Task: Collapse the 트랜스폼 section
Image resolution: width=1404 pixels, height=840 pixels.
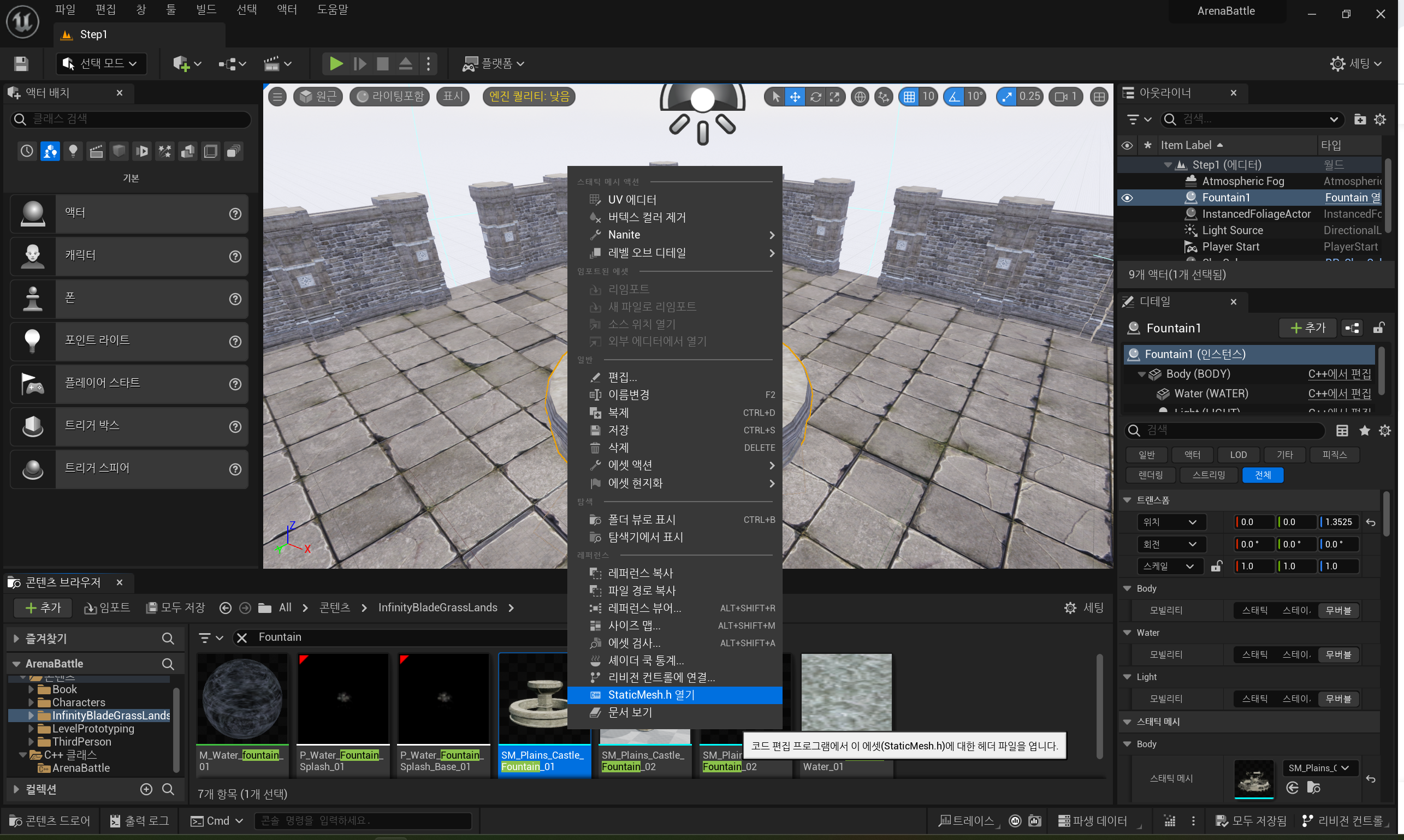Action: pyautogui.click(x=1127, y=500)
